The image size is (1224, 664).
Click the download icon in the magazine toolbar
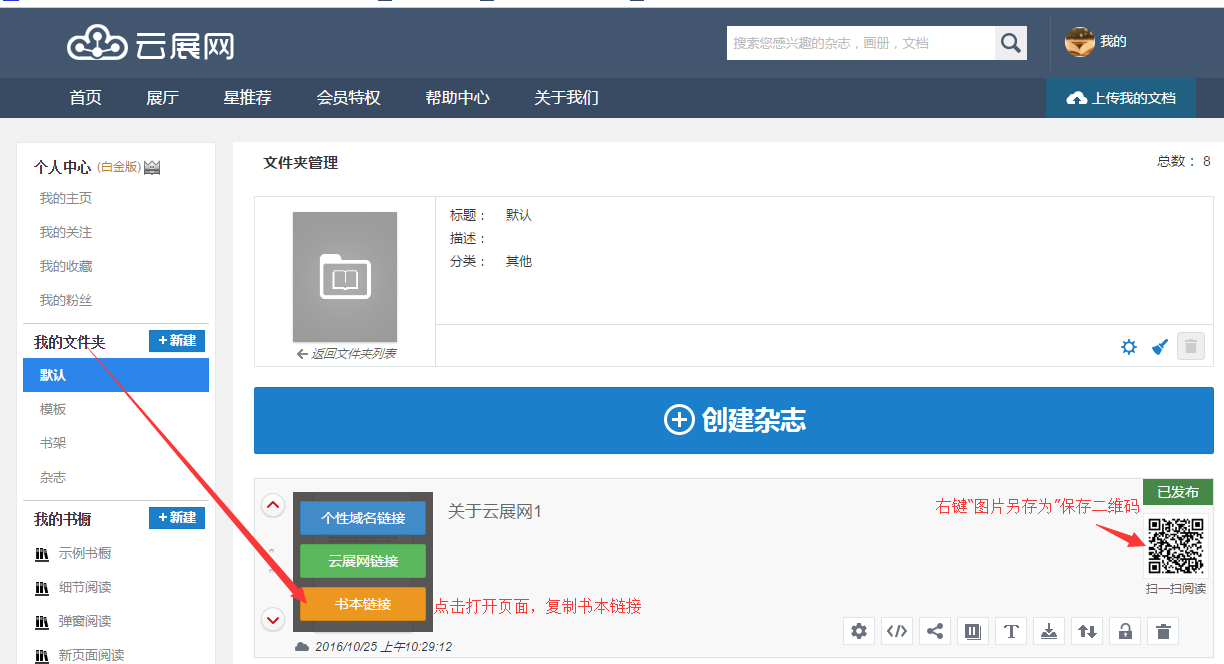coord(1049,631)
